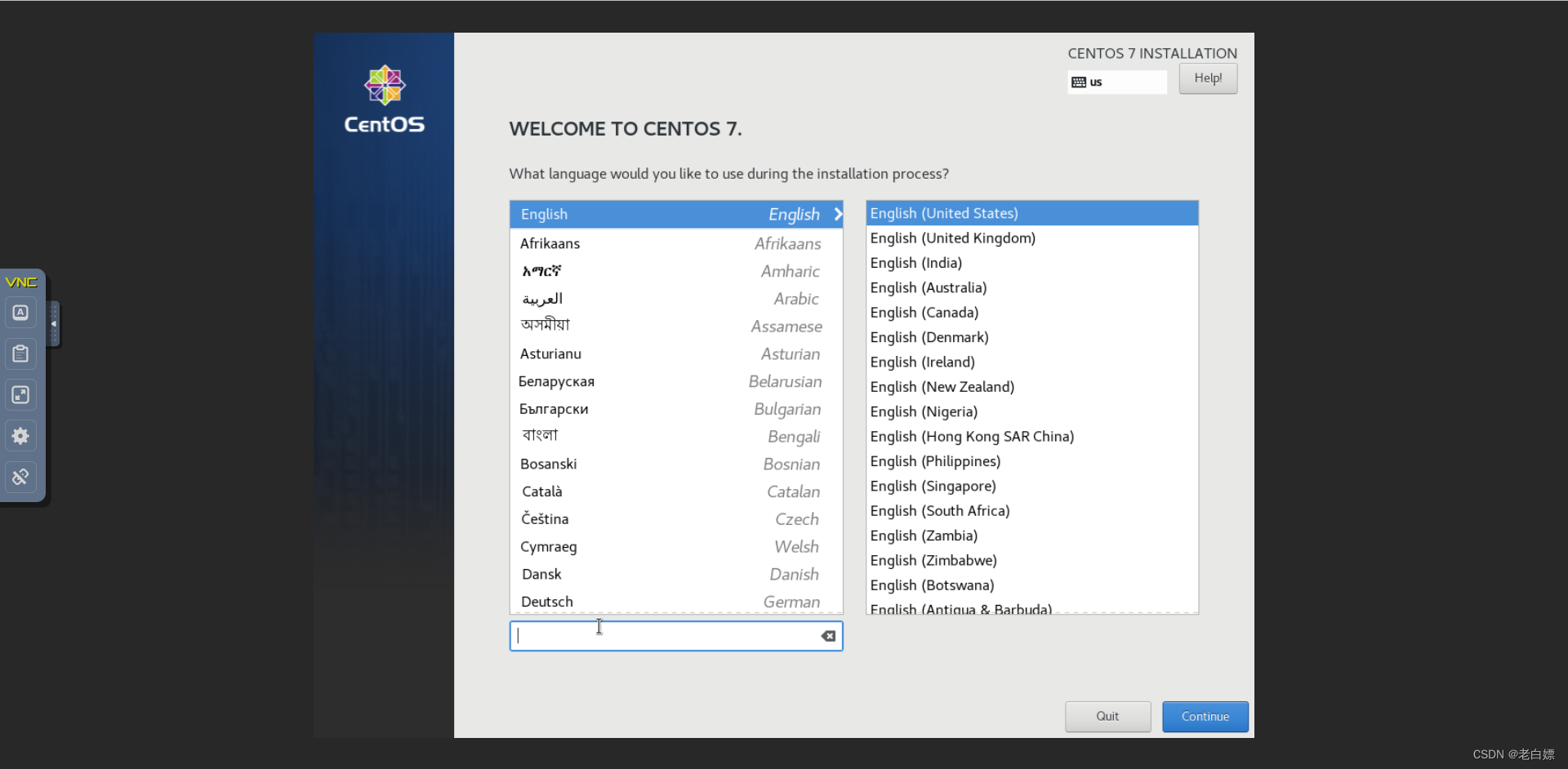Open the Help! button
Screen dimensions: 1568x769
click(x=1208, y=78)
